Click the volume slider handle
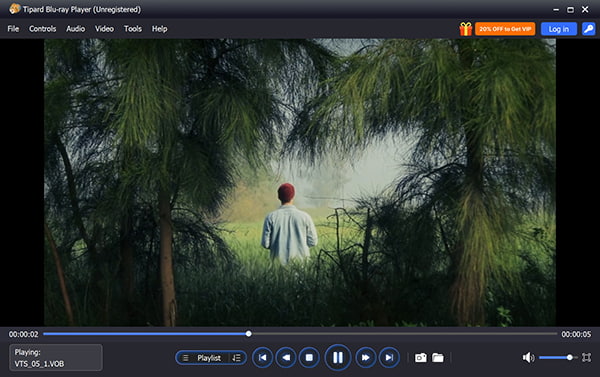Screen dimensions: 600x377 point(570,357)
